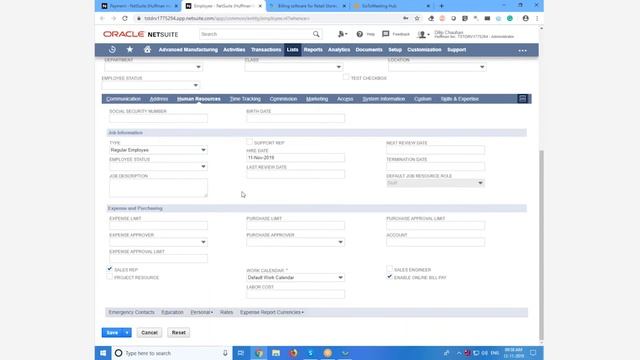Click the Save button
Image resolution: width=640 pixels, height=360 pixels.
click(x=112, y=333)
